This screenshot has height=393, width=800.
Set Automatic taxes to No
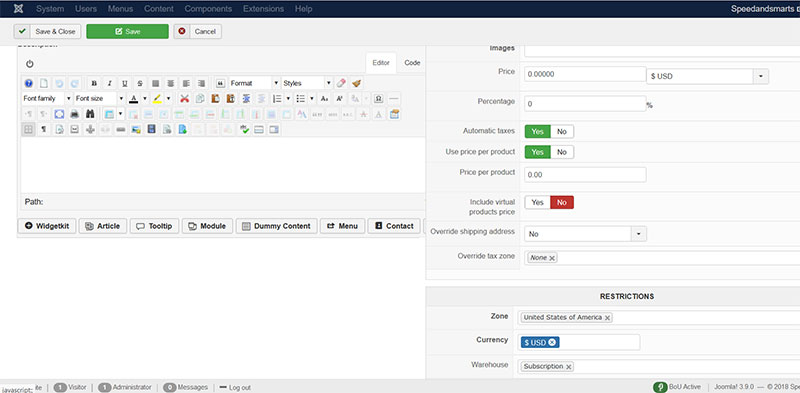562,132
